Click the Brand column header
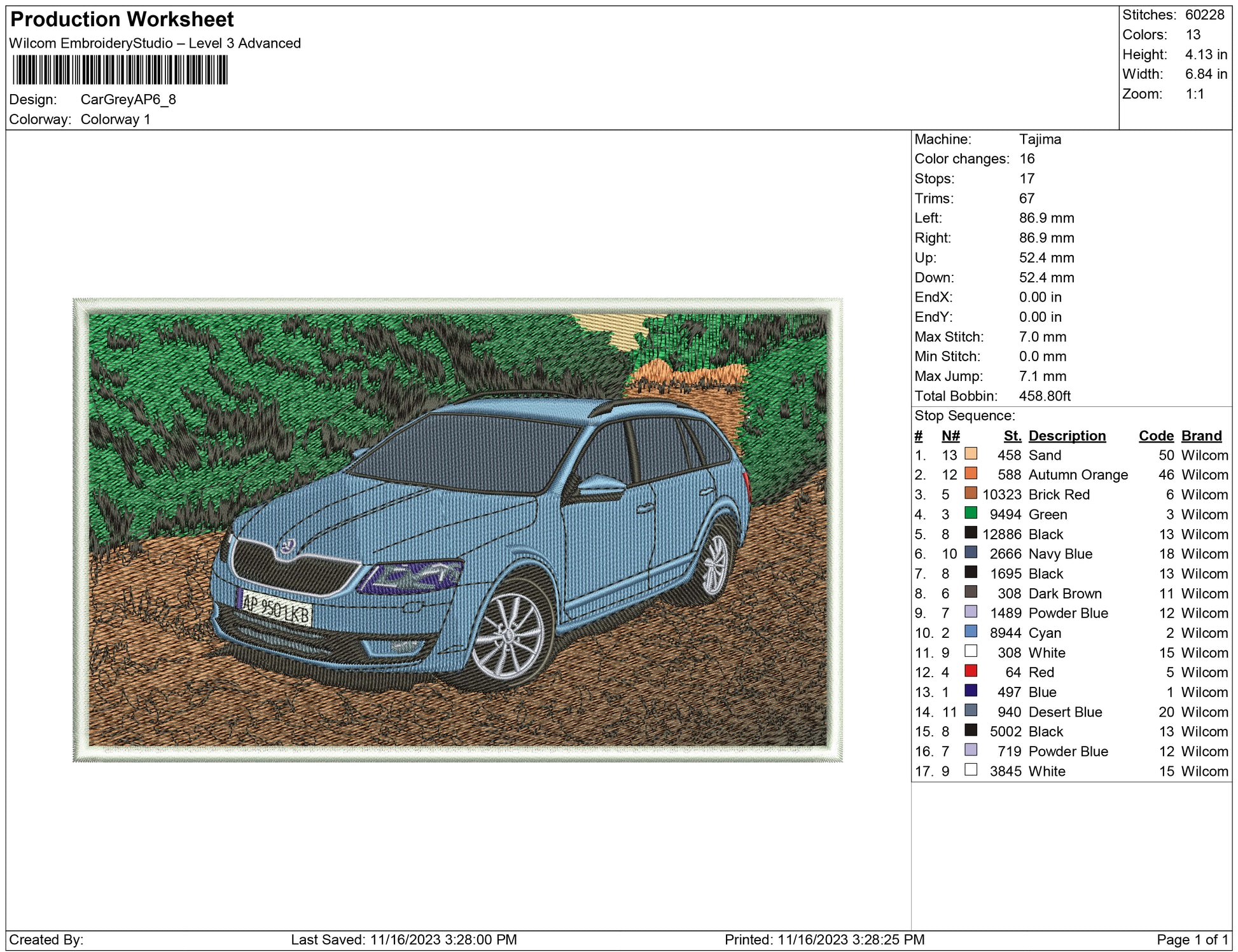This screenshot has height=952, width=1238. (1201, 436)
